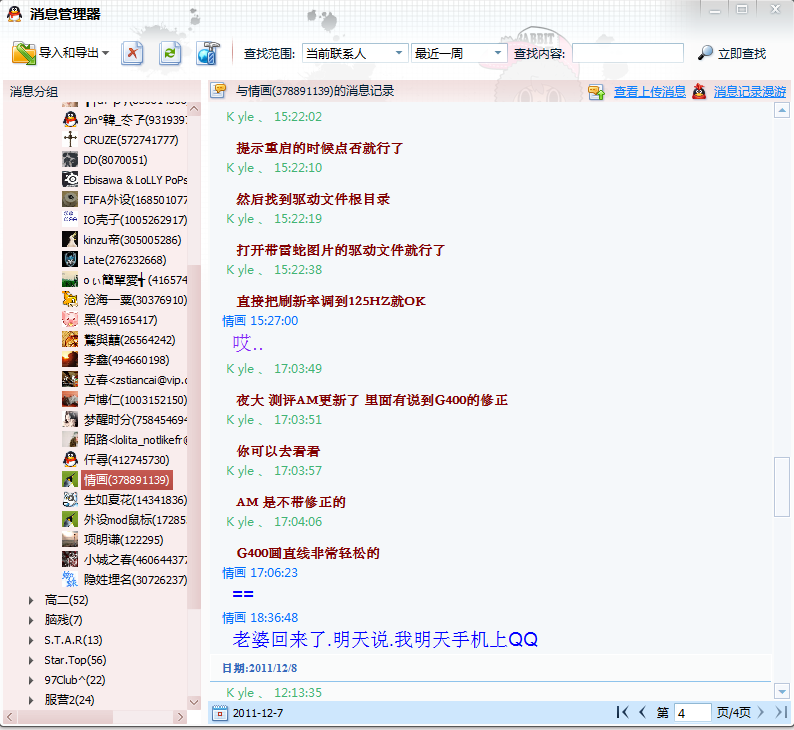Go to next page of records
This screenshot has height=730, width=794.
760,712
